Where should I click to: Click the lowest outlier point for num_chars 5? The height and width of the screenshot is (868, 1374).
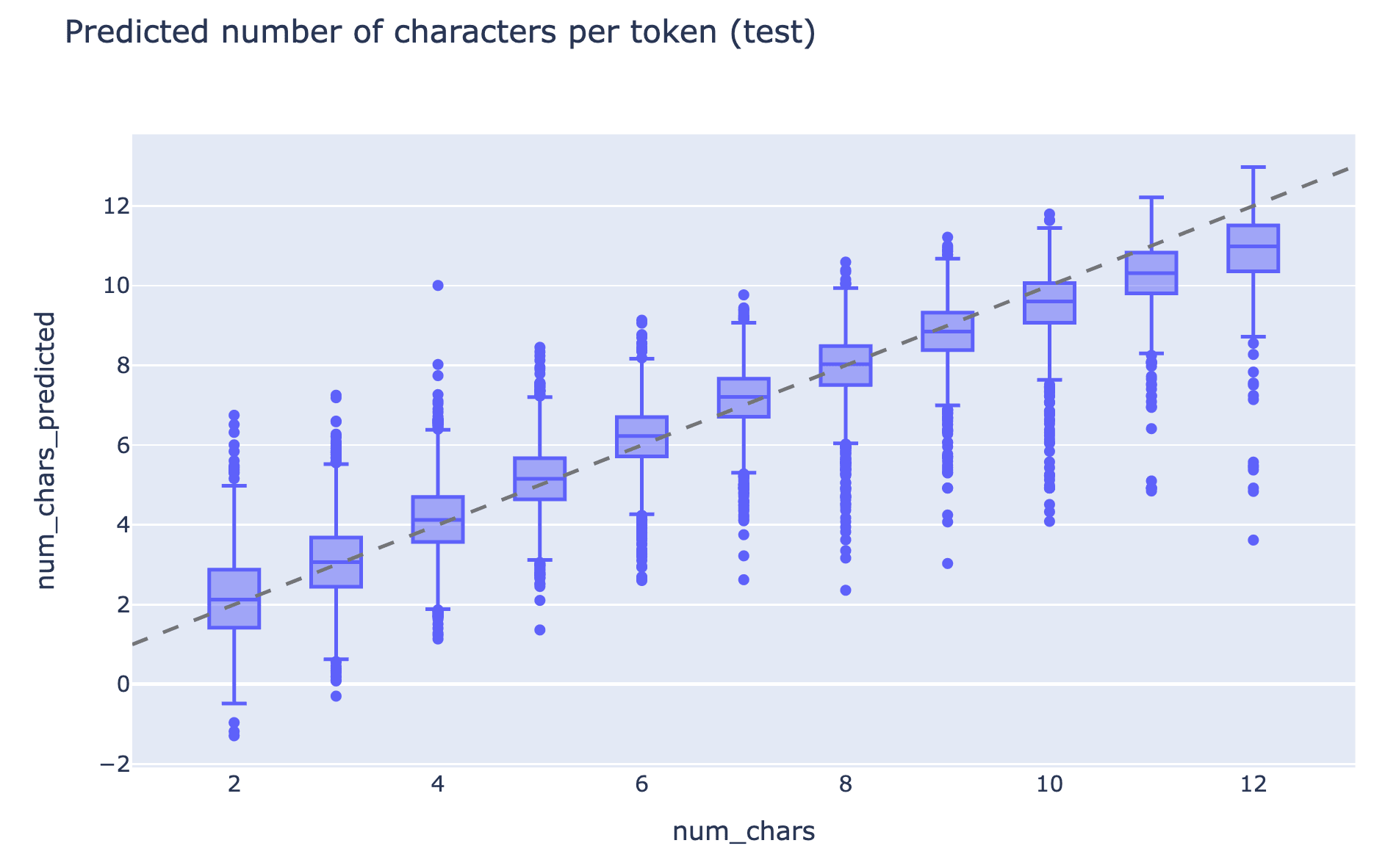point(540,630)
